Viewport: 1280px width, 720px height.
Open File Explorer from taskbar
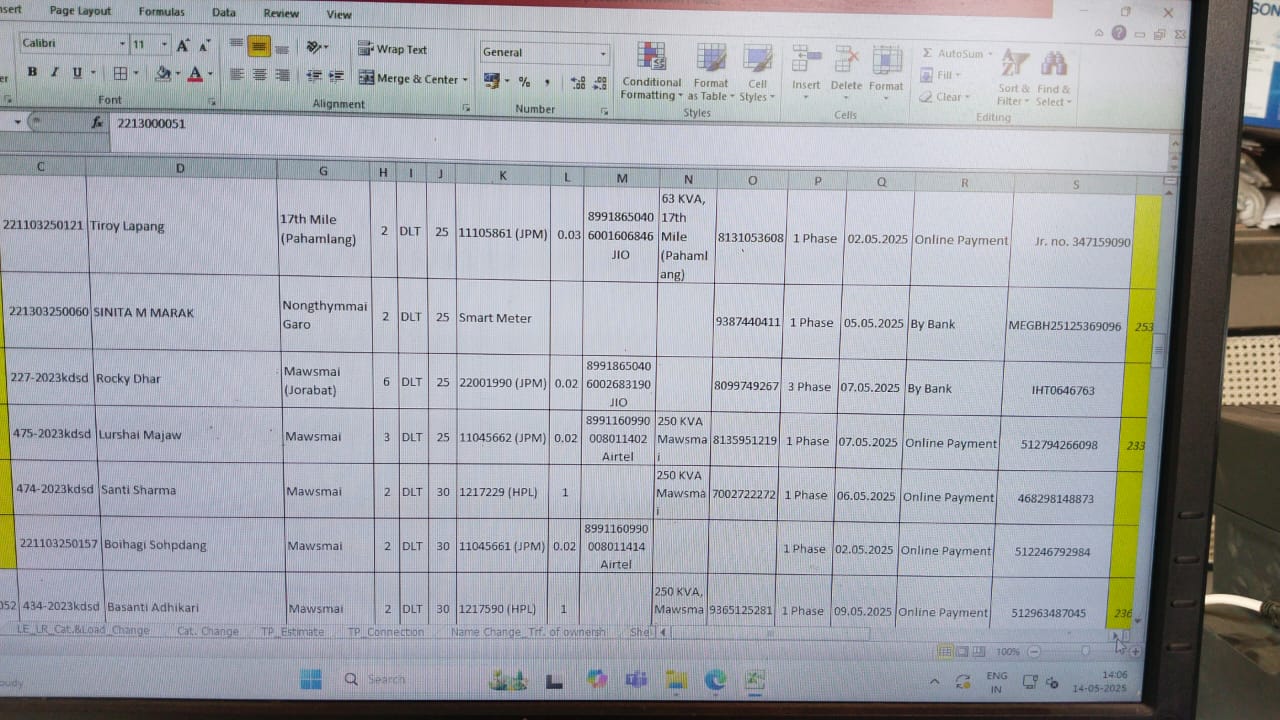point(677,680)
